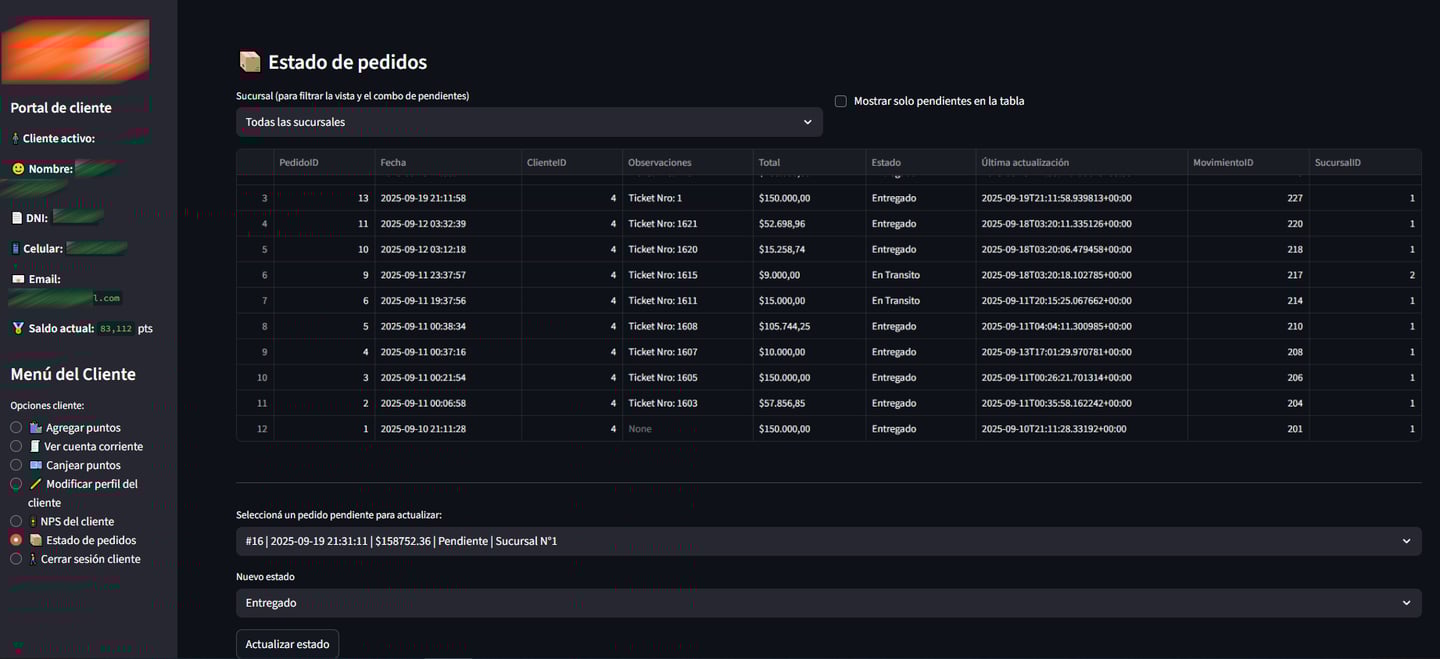The height and width of the screenshot is (659, 1440).
Task: Click the Portal de cliente heading
Action: (61, 108)
